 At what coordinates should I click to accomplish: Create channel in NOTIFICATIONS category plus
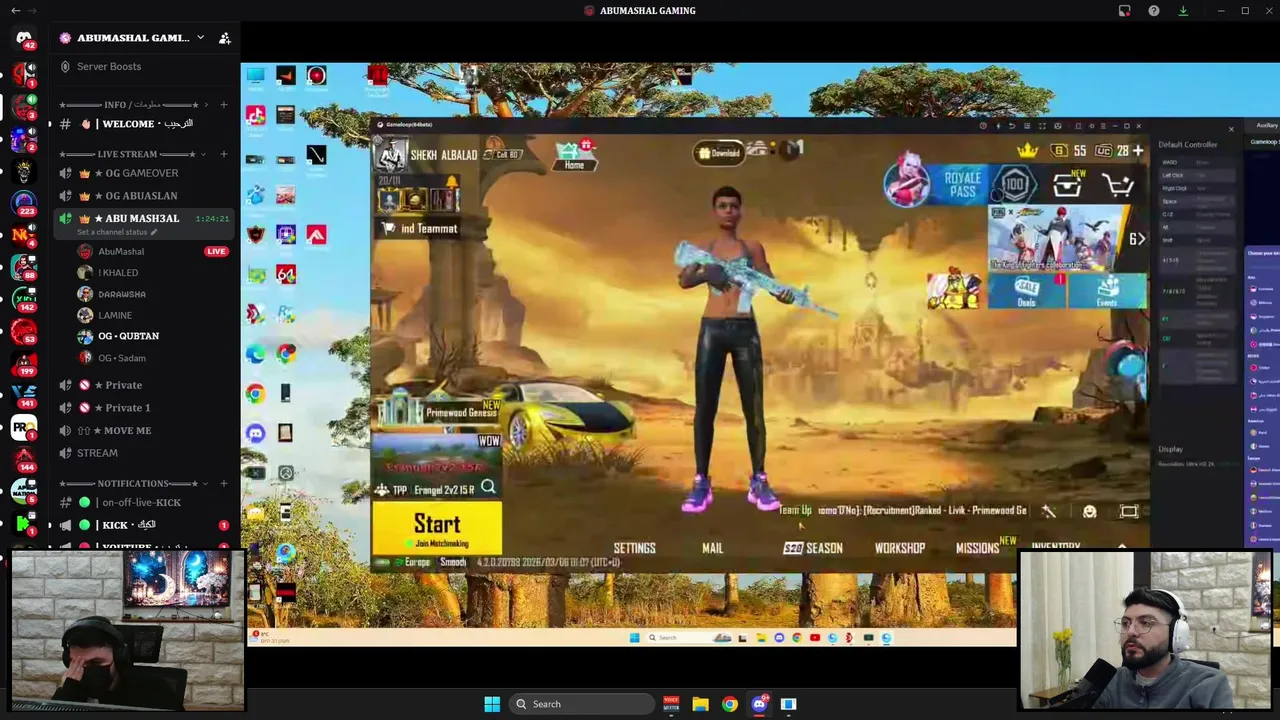point(223,483)
